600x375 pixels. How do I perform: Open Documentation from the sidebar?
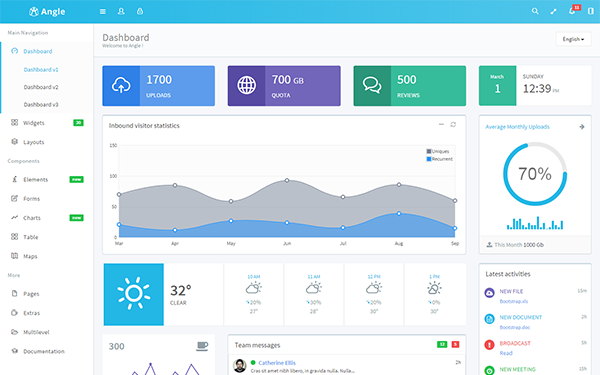47,351
